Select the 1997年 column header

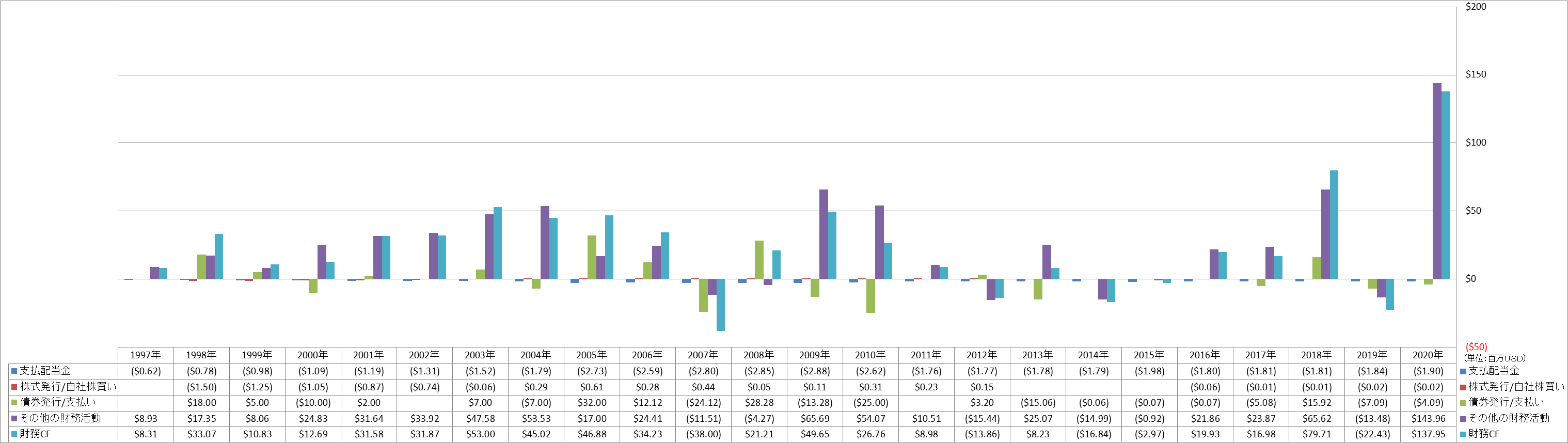tap(146, 355)
